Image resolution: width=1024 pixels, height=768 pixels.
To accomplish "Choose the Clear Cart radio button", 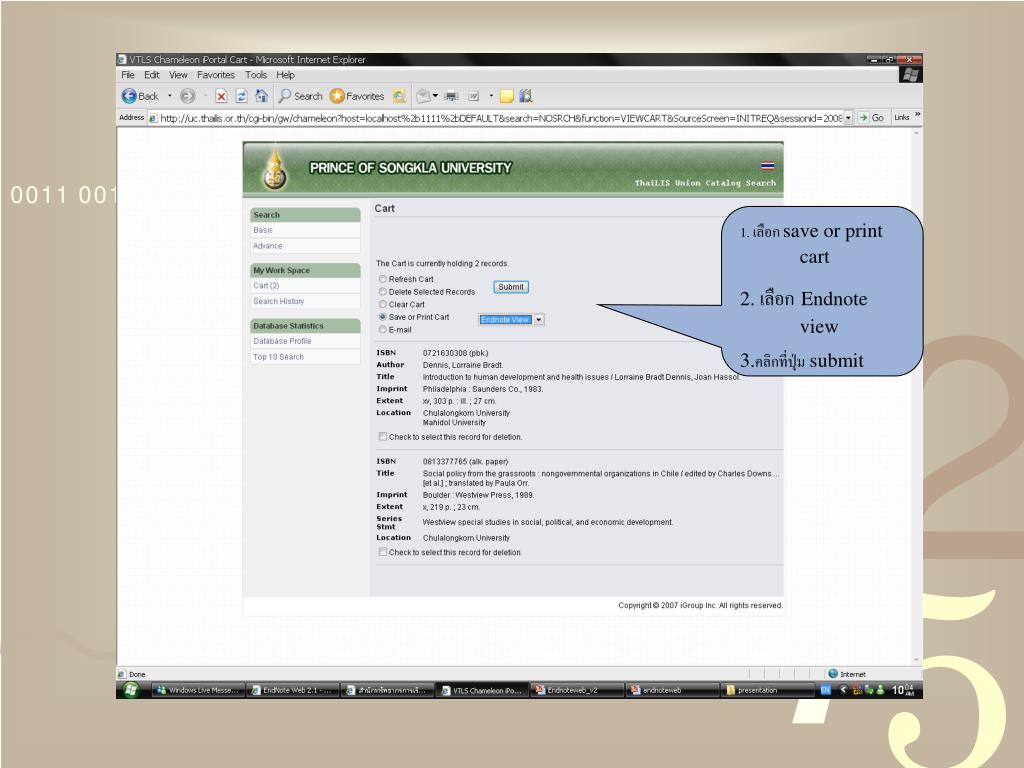I will 383,304.
